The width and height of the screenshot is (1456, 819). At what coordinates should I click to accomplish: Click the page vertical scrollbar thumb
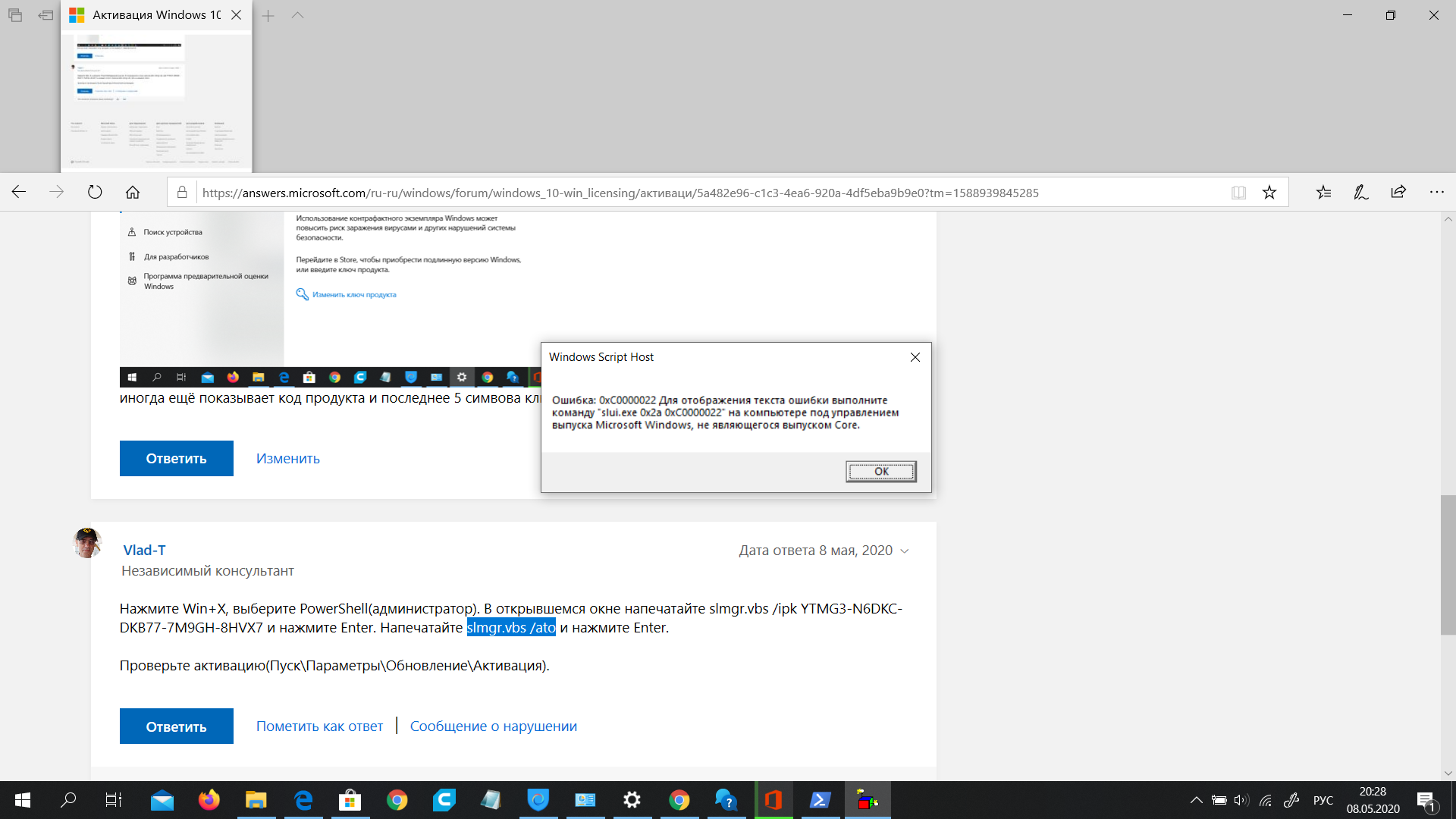pyautogui.click(x=1448, y=565)
